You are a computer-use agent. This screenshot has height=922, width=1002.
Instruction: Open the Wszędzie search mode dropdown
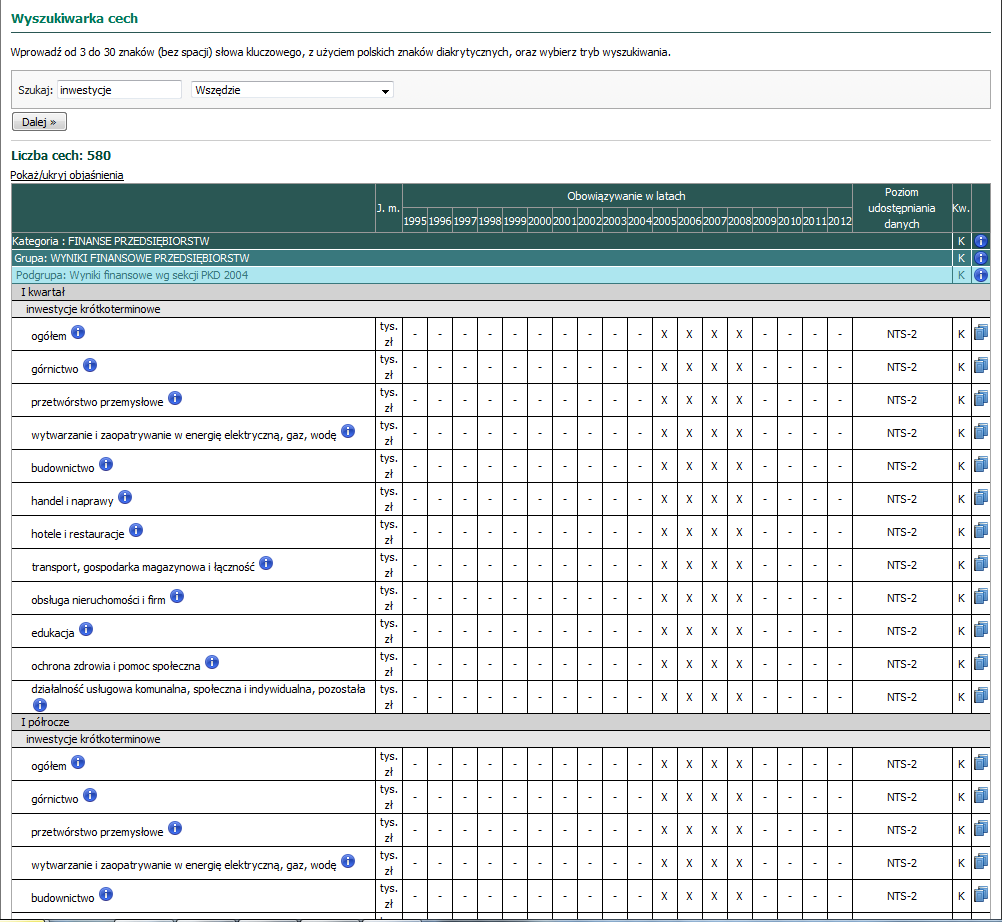point(292,90)
